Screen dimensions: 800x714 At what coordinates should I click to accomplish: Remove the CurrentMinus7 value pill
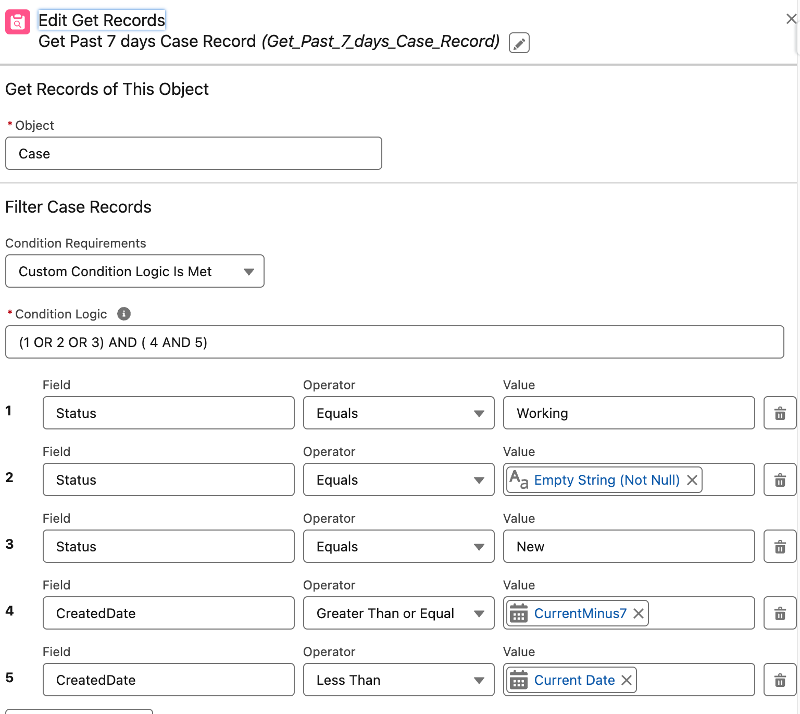(638, 613)
